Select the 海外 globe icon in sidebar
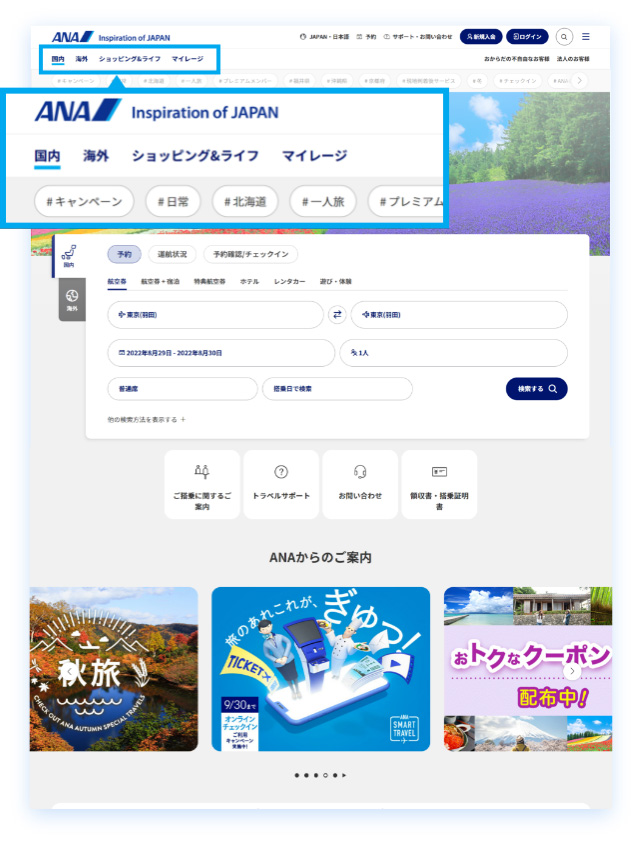Viewport: 640px width, 844px height. [x=72, y=300]
